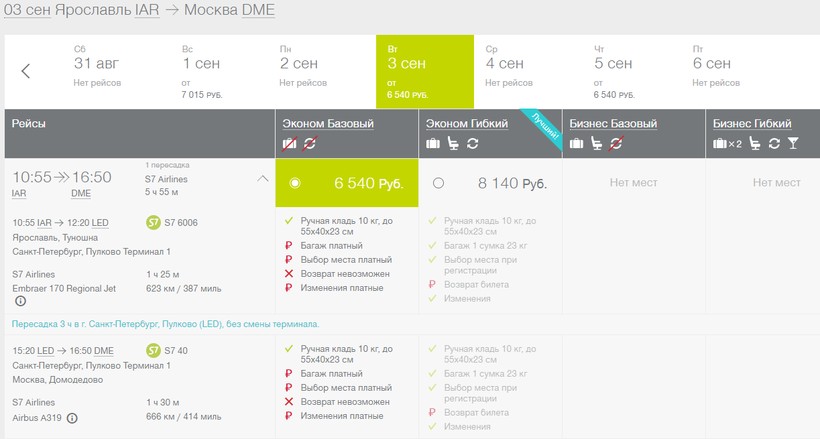820x439 pixels.
Task: Click arrow icon between 10:55 and 16:50
Action: 61,177
